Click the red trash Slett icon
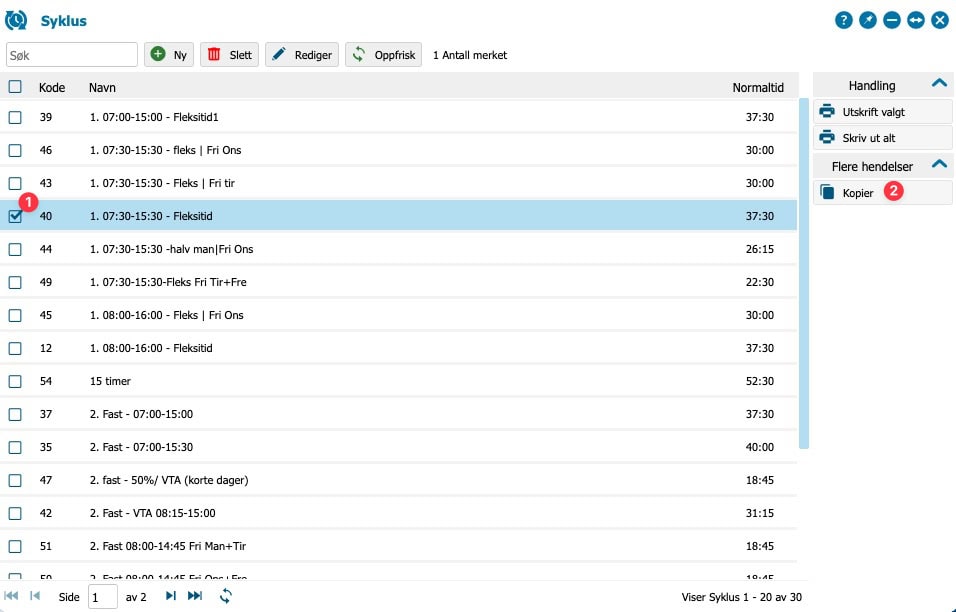This screenshot has height=612, width=956. coord(214,54)
